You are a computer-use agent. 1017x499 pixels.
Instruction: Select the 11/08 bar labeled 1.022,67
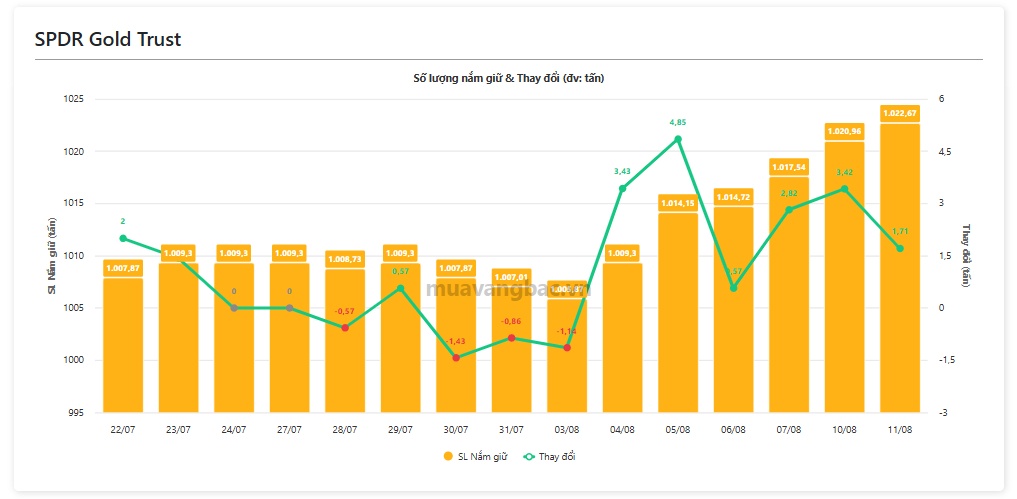[x=900, y=268]
